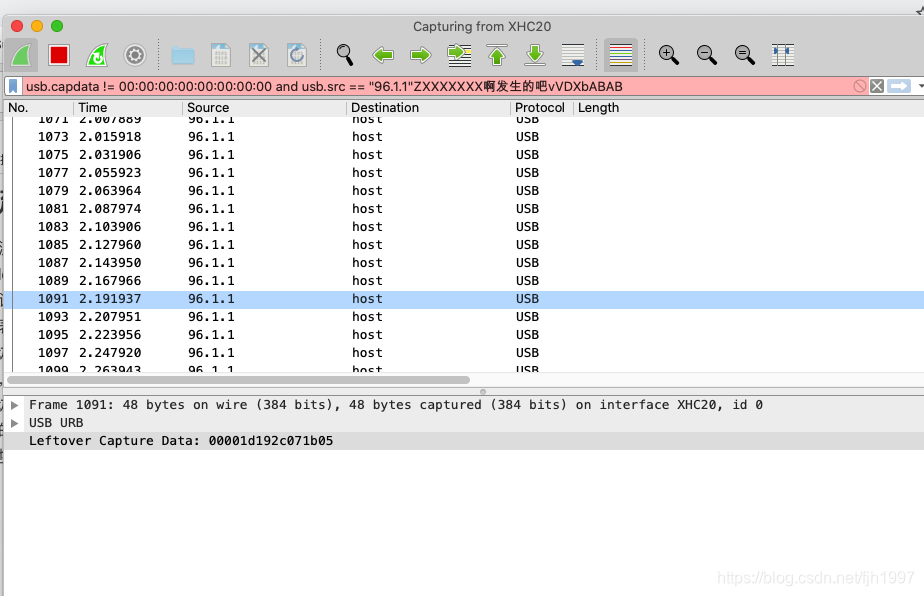Expand the Frame 1091 tree node
This screenshot has width=924, height=596.
[x=15, y=405]
